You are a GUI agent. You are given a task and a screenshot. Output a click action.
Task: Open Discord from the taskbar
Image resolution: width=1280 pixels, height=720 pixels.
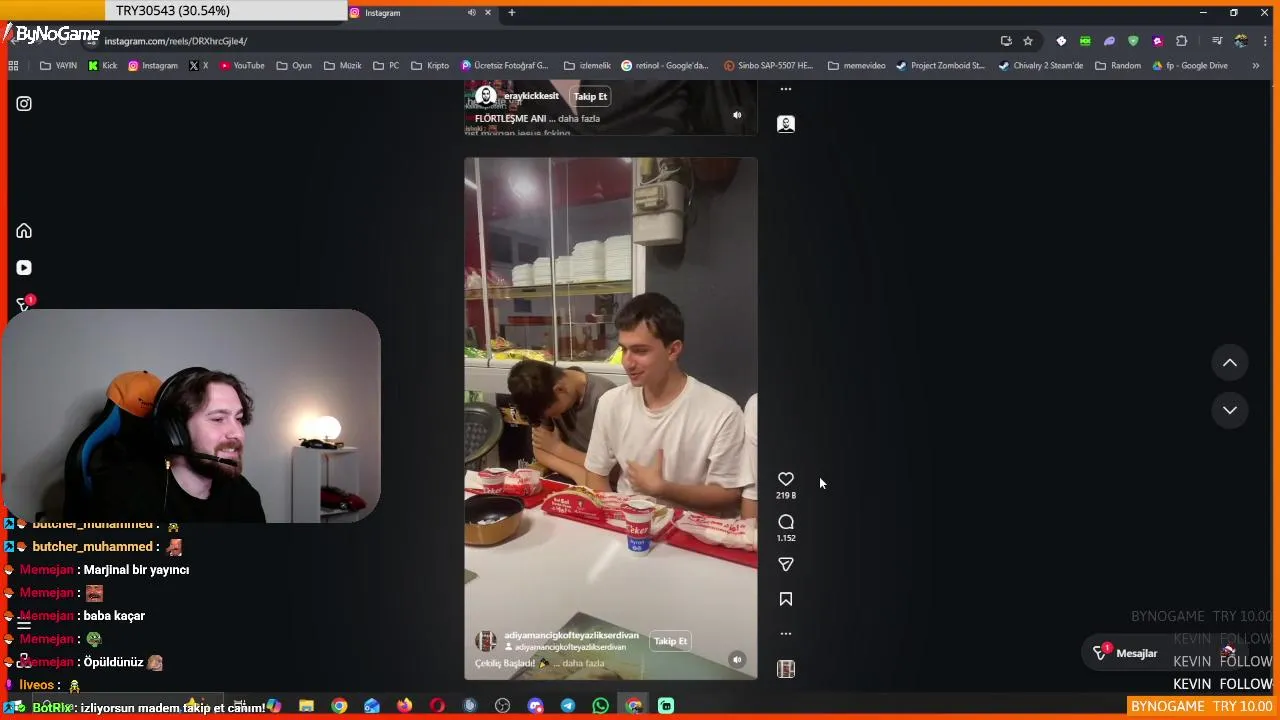pos(535,706)
